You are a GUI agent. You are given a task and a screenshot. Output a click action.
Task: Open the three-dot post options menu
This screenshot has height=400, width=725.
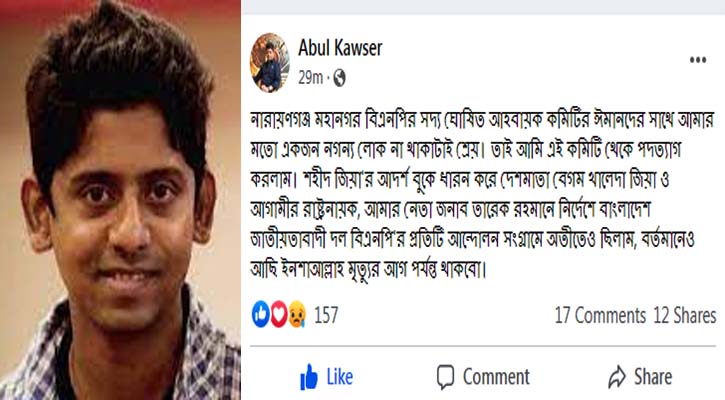[x=698, y=60]
